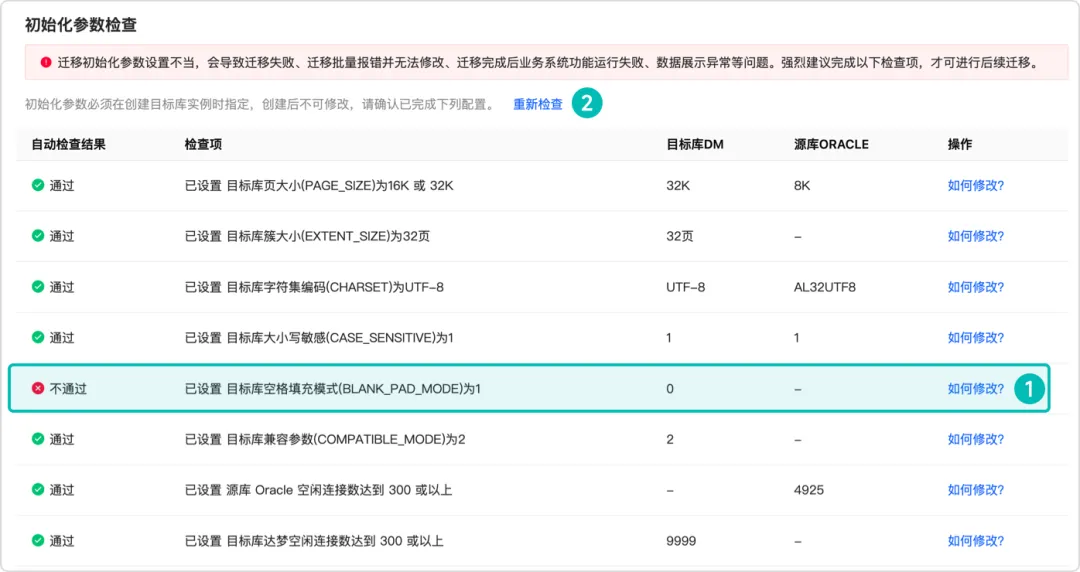Click 重新检查 to rerun the check
The height and width of the screenshot is (572, 1080).
click(538, 104)
